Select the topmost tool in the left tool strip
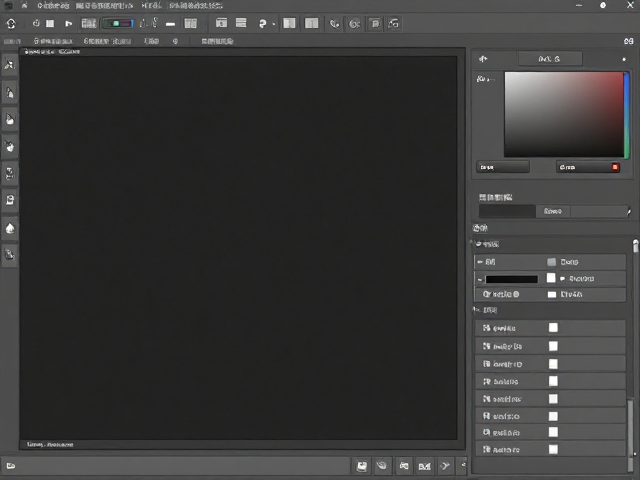The height and width of the screenshot is (480, 640). (9, 64)
